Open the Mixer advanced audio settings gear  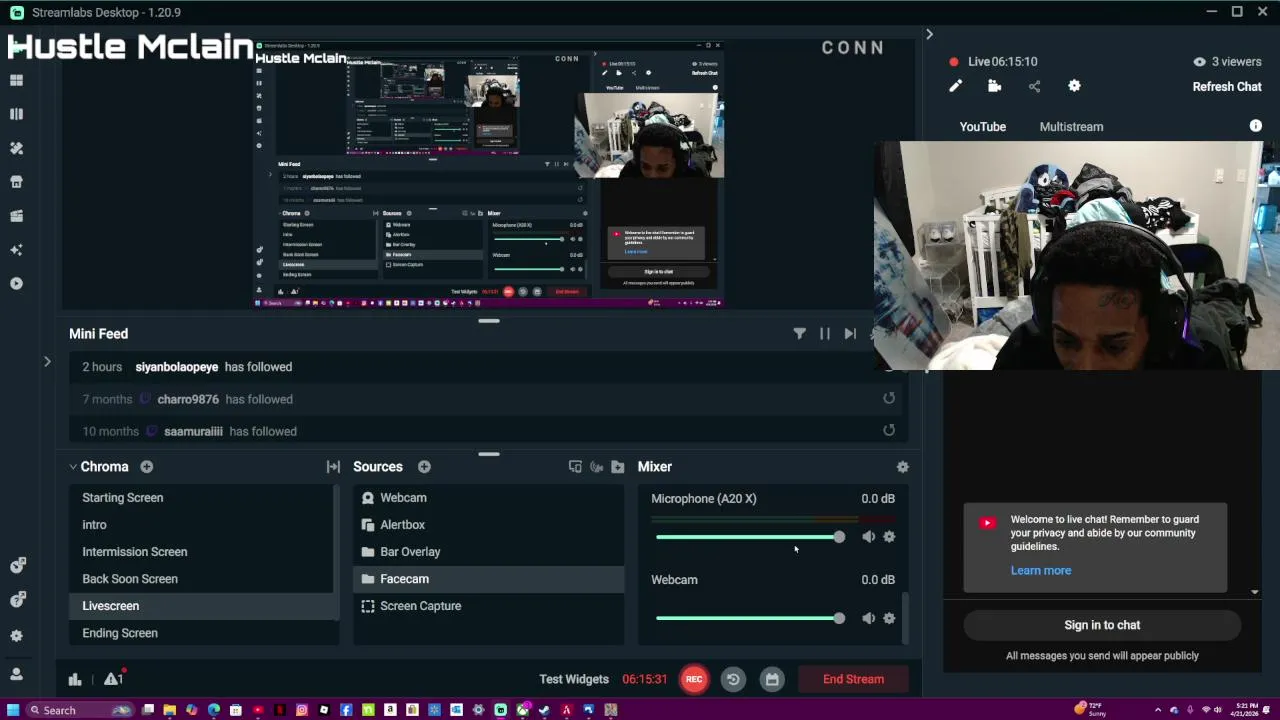click(903, 467)
